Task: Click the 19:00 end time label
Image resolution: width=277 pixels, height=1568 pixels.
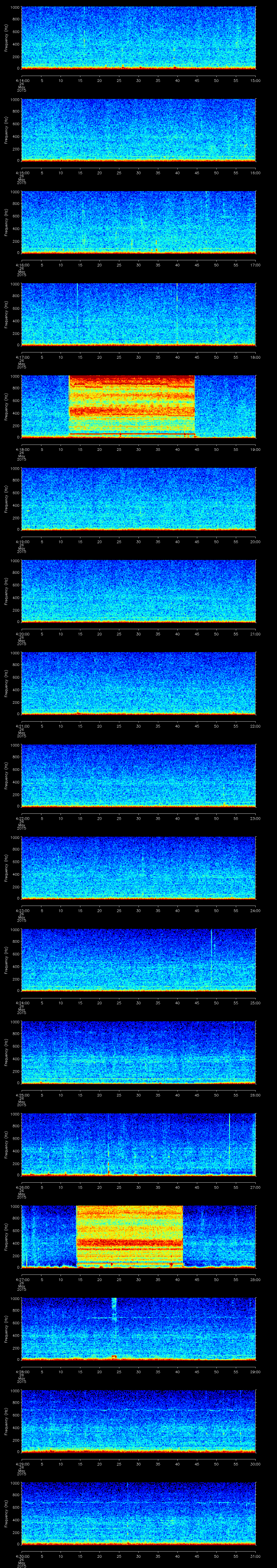Action: click(x=256, y=449)
